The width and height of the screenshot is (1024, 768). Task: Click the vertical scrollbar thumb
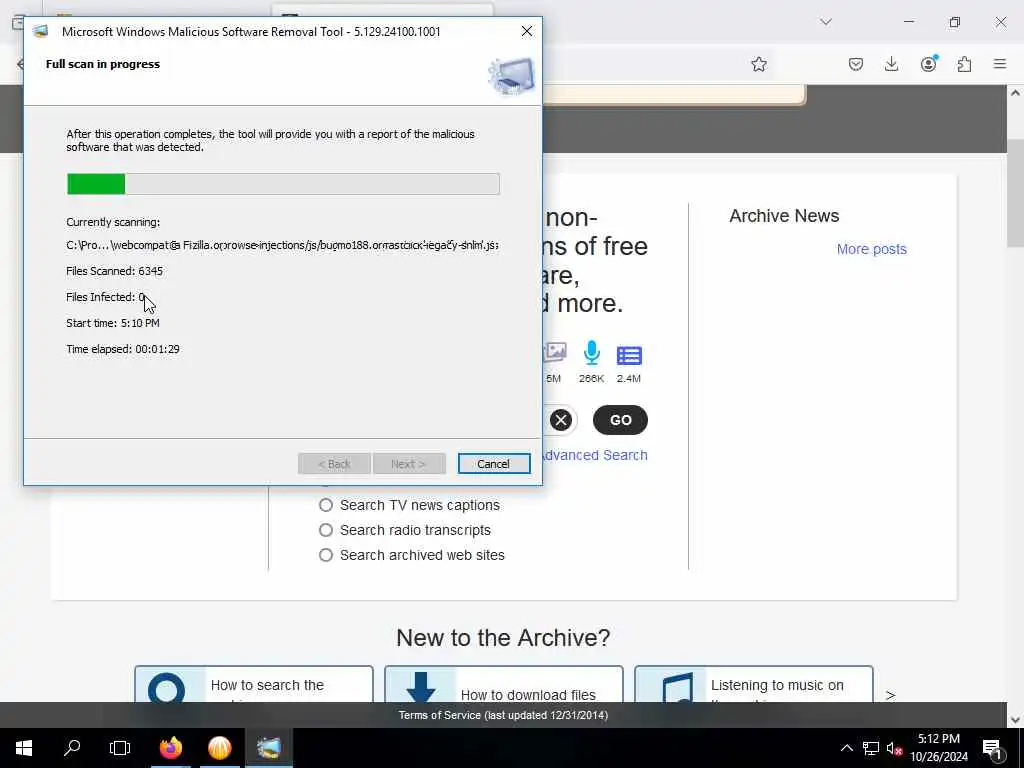pos(1015,193)
